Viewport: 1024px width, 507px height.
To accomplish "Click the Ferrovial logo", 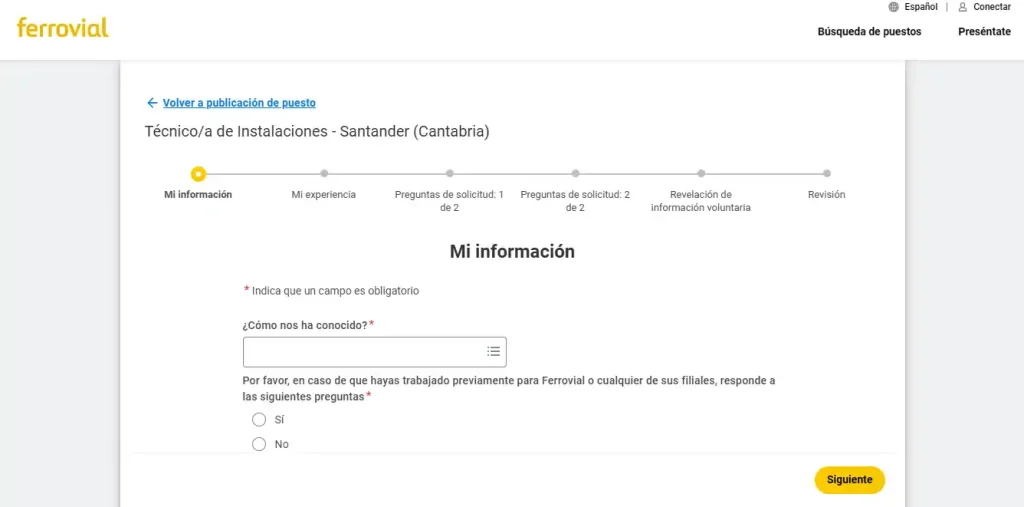I will pyautogui.click(x=63, y=27).
